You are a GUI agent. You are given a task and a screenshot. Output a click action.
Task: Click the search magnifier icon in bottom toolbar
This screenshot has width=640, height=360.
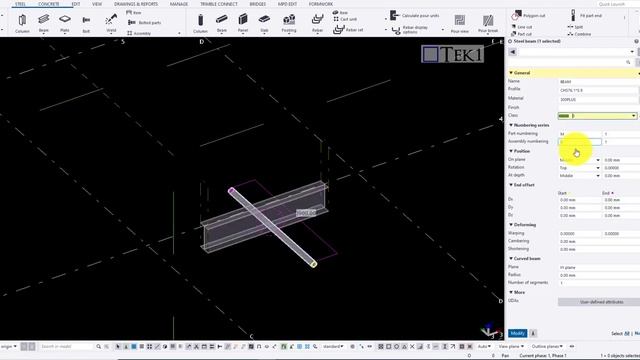tap(98, 347)
